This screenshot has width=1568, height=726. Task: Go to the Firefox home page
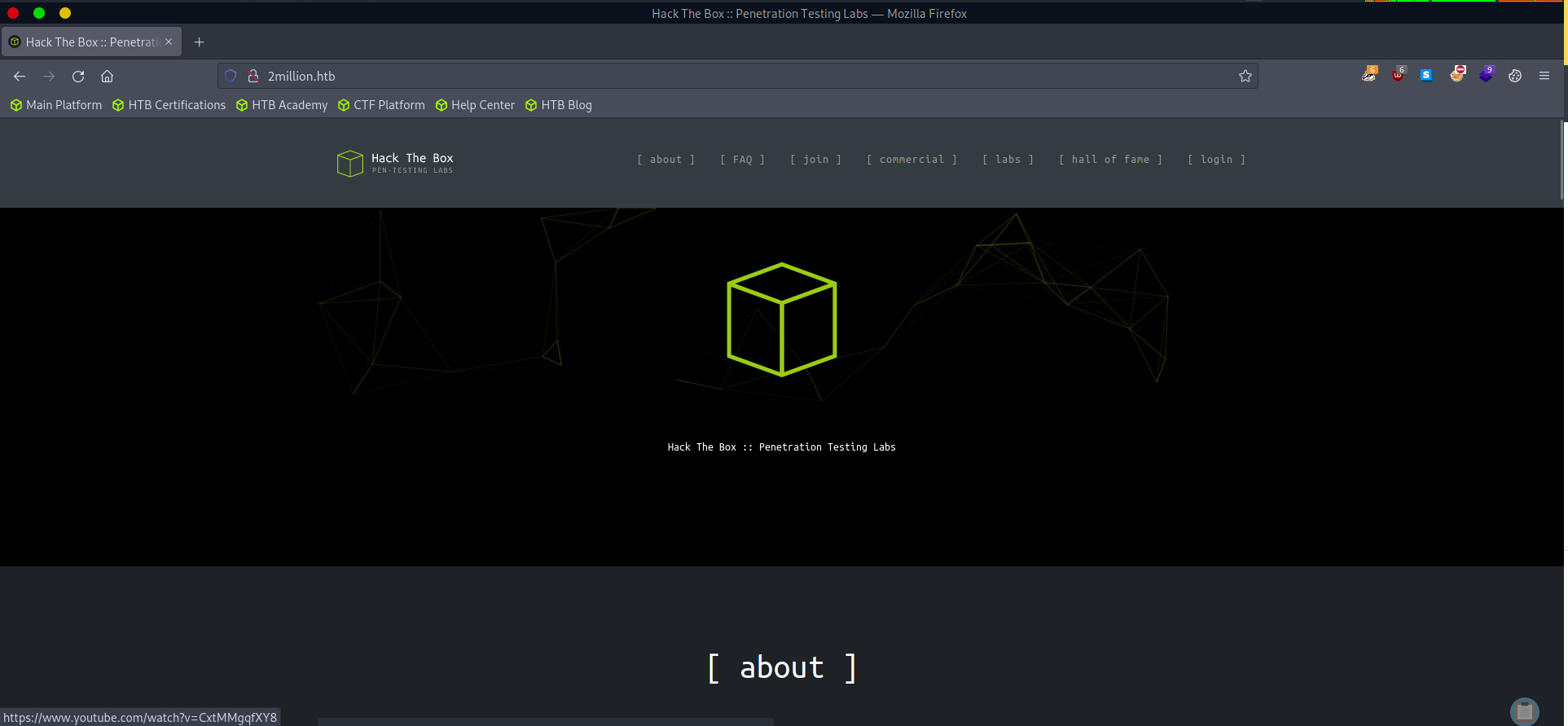pyautogui.click(x=107, y=76)
